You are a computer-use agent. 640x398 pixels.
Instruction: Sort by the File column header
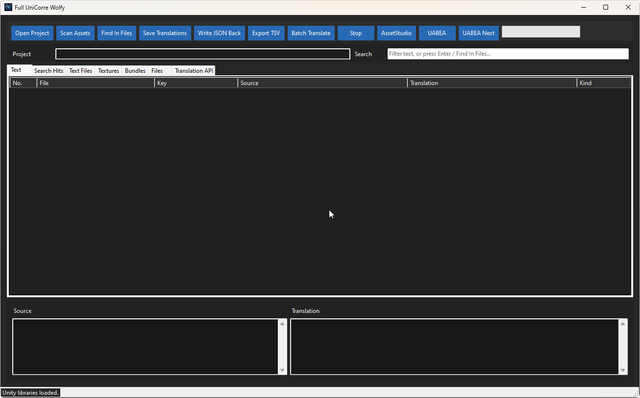[96, 83]
